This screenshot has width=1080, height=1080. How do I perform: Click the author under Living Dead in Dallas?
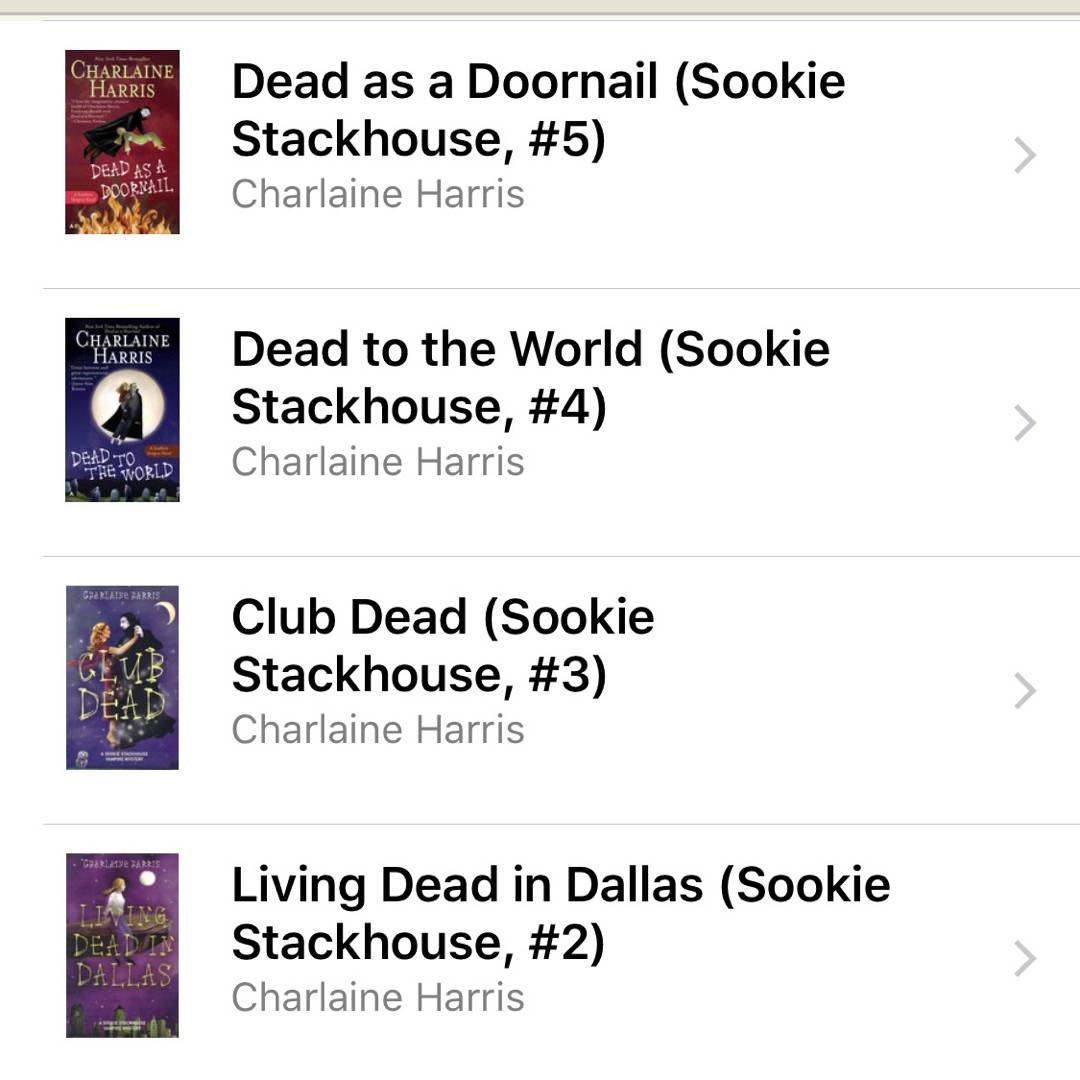point(378,997)
